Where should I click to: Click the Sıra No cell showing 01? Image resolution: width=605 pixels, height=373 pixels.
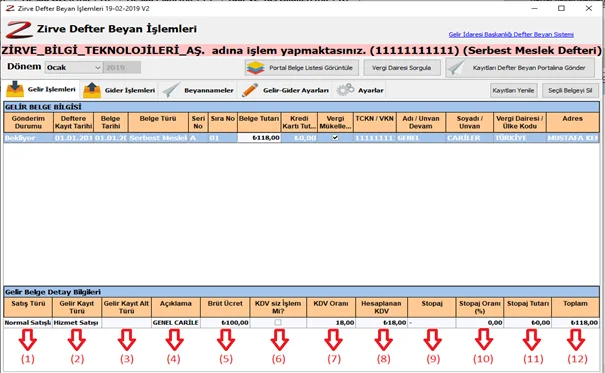(x=223, y=138)
